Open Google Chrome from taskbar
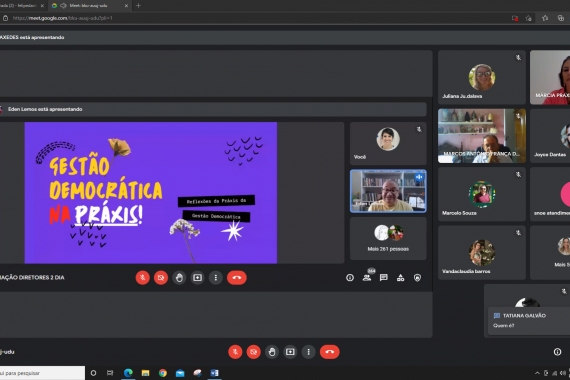The image size is (570, 380). (162, 373)
